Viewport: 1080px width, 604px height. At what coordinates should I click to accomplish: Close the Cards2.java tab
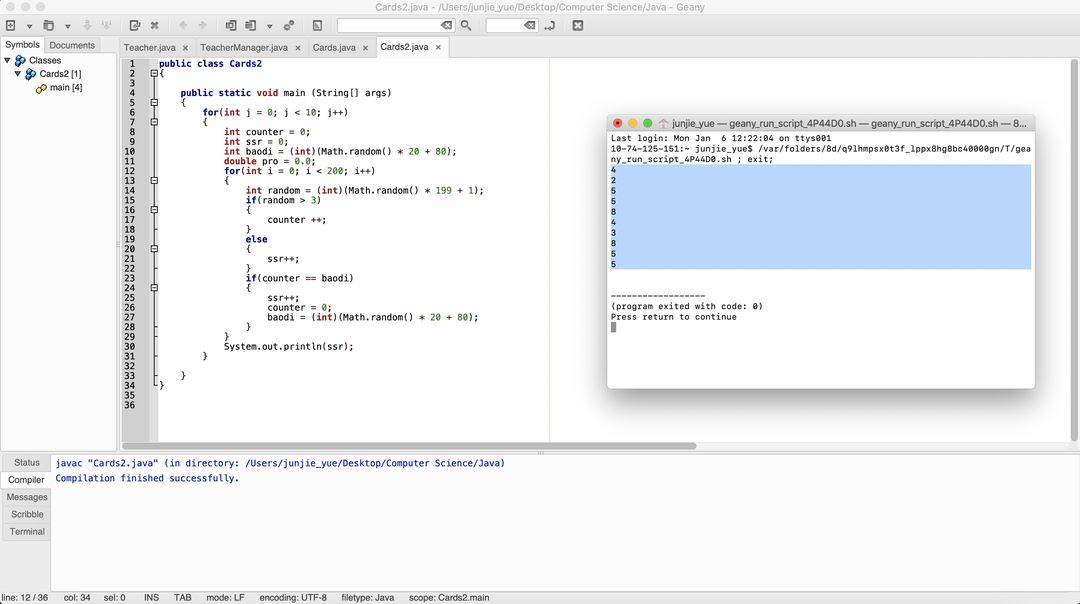click(x=438, y=48)
